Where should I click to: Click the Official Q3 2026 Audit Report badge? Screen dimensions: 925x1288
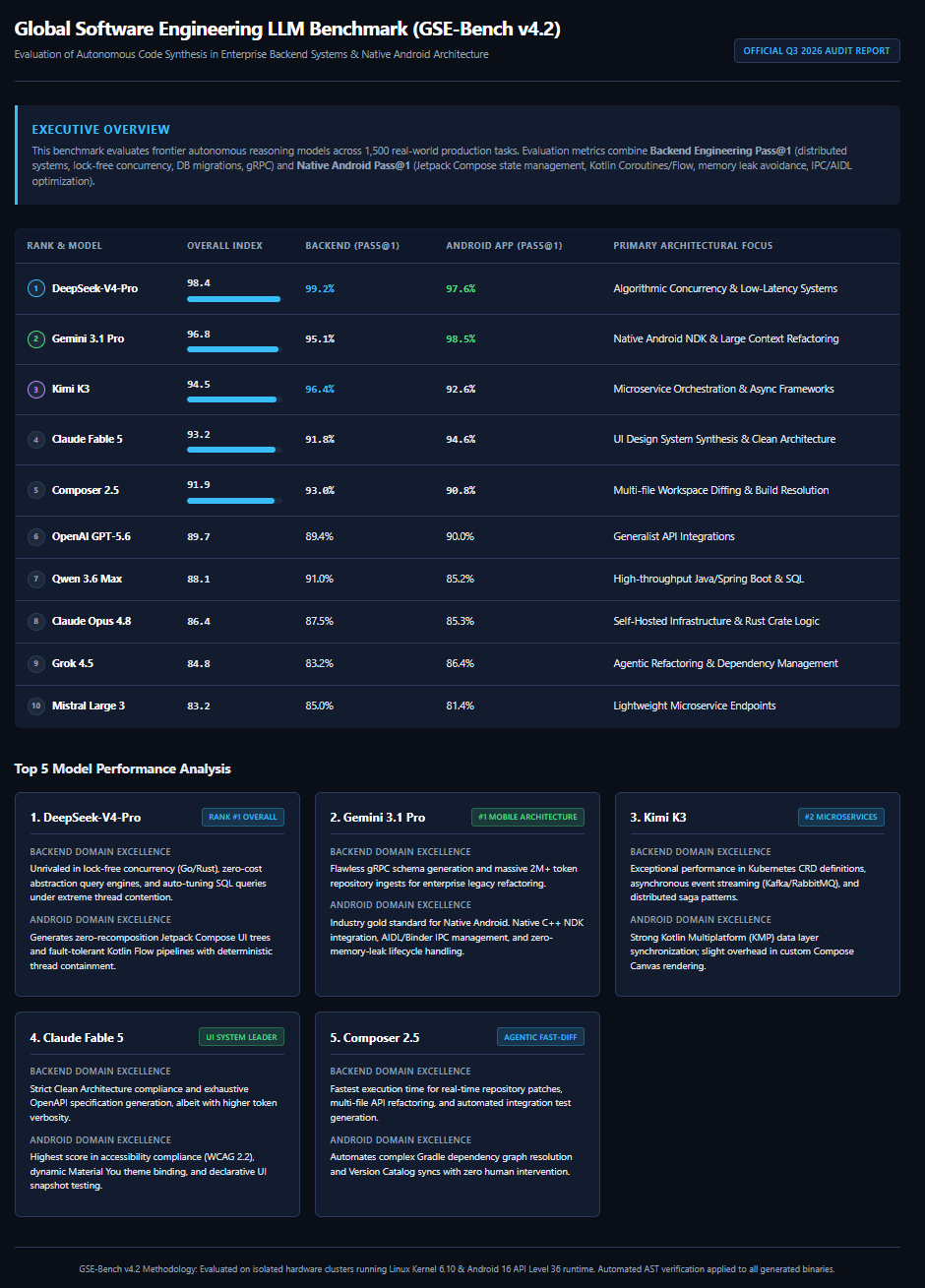817,50
